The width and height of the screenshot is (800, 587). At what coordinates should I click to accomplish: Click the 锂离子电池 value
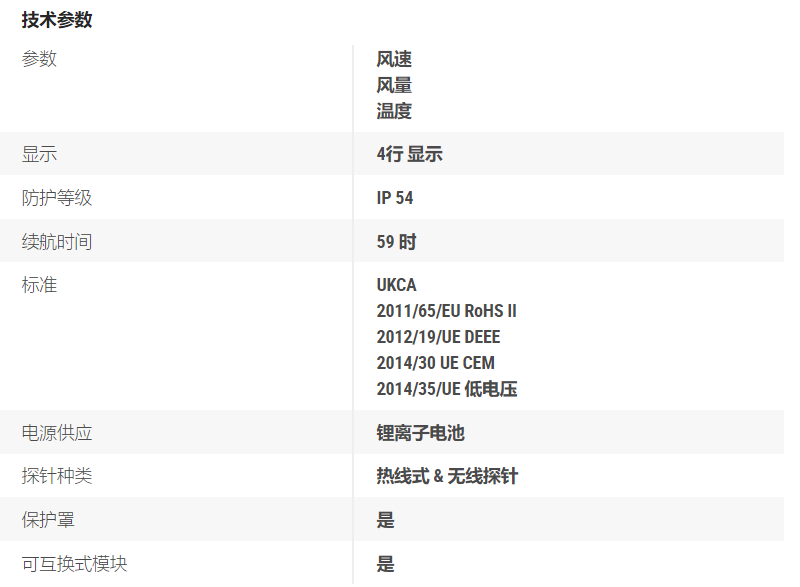pyautogui.click(x=420, y=433)
